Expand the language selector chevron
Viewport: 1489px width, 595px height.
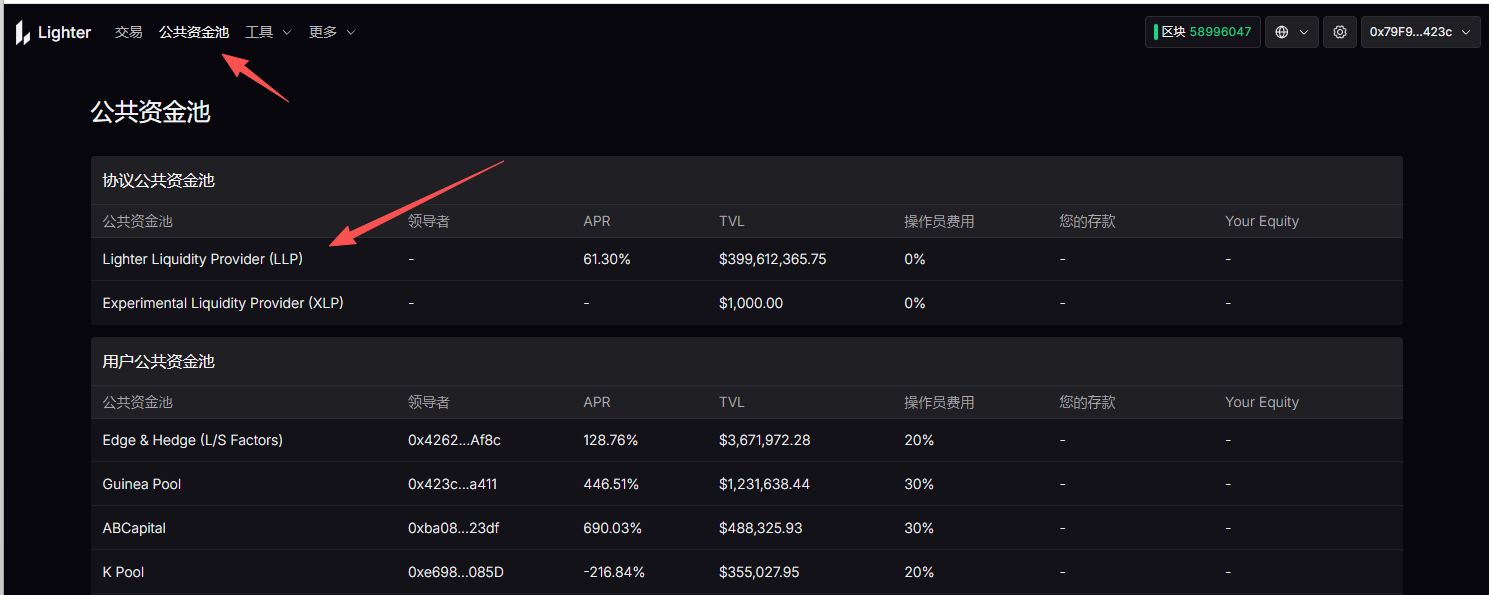coord(1303,31)
